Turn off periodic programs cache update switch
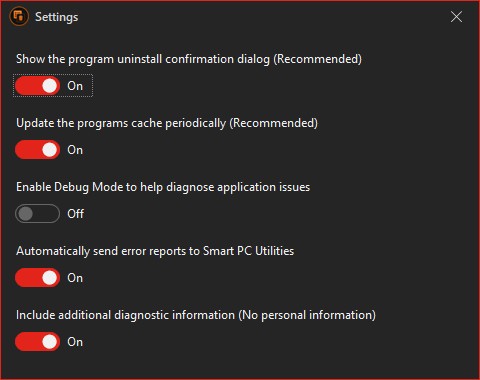The width and height of the screenshot is (480, 380). [x=37, y=150]
